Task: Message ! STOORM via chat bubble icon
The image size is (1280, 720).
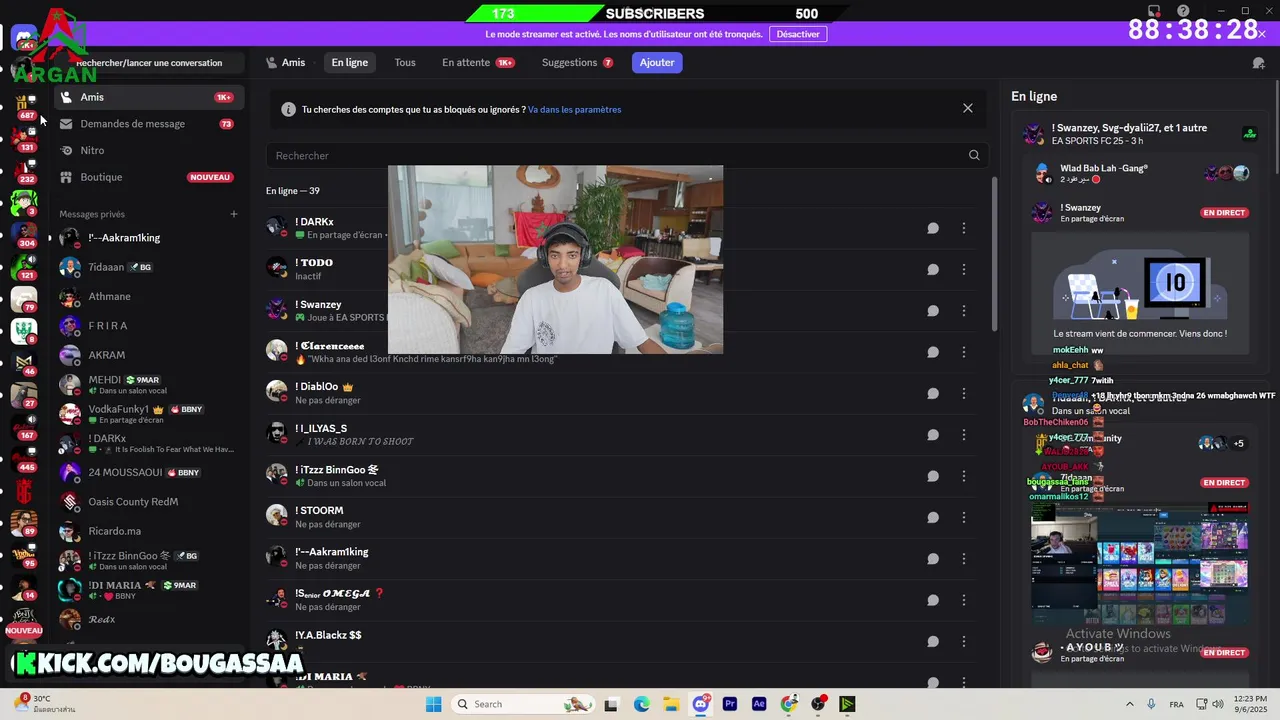Action: 932,517
